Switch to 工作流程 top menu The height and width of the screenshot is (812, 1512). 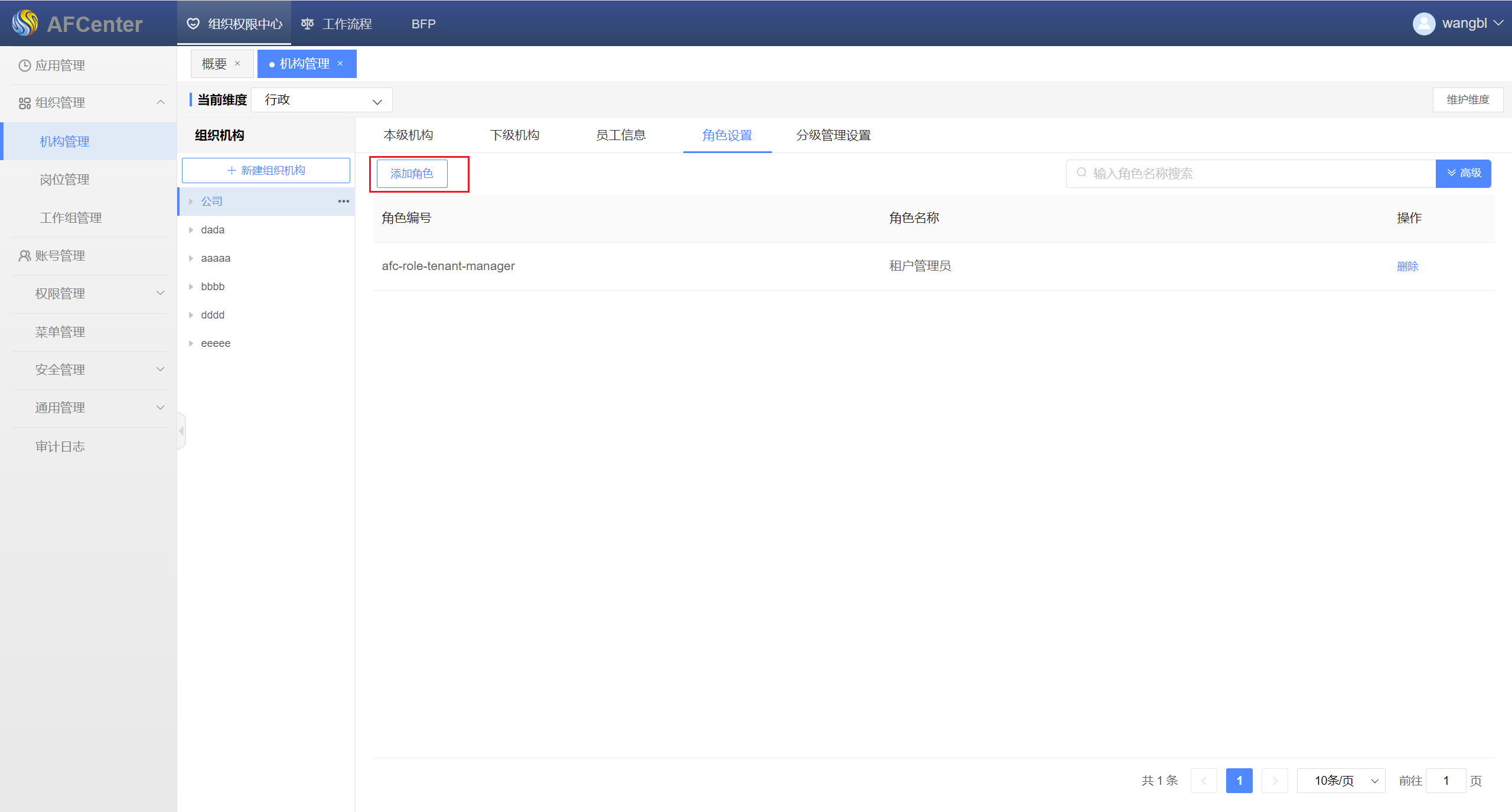[337, 24]
